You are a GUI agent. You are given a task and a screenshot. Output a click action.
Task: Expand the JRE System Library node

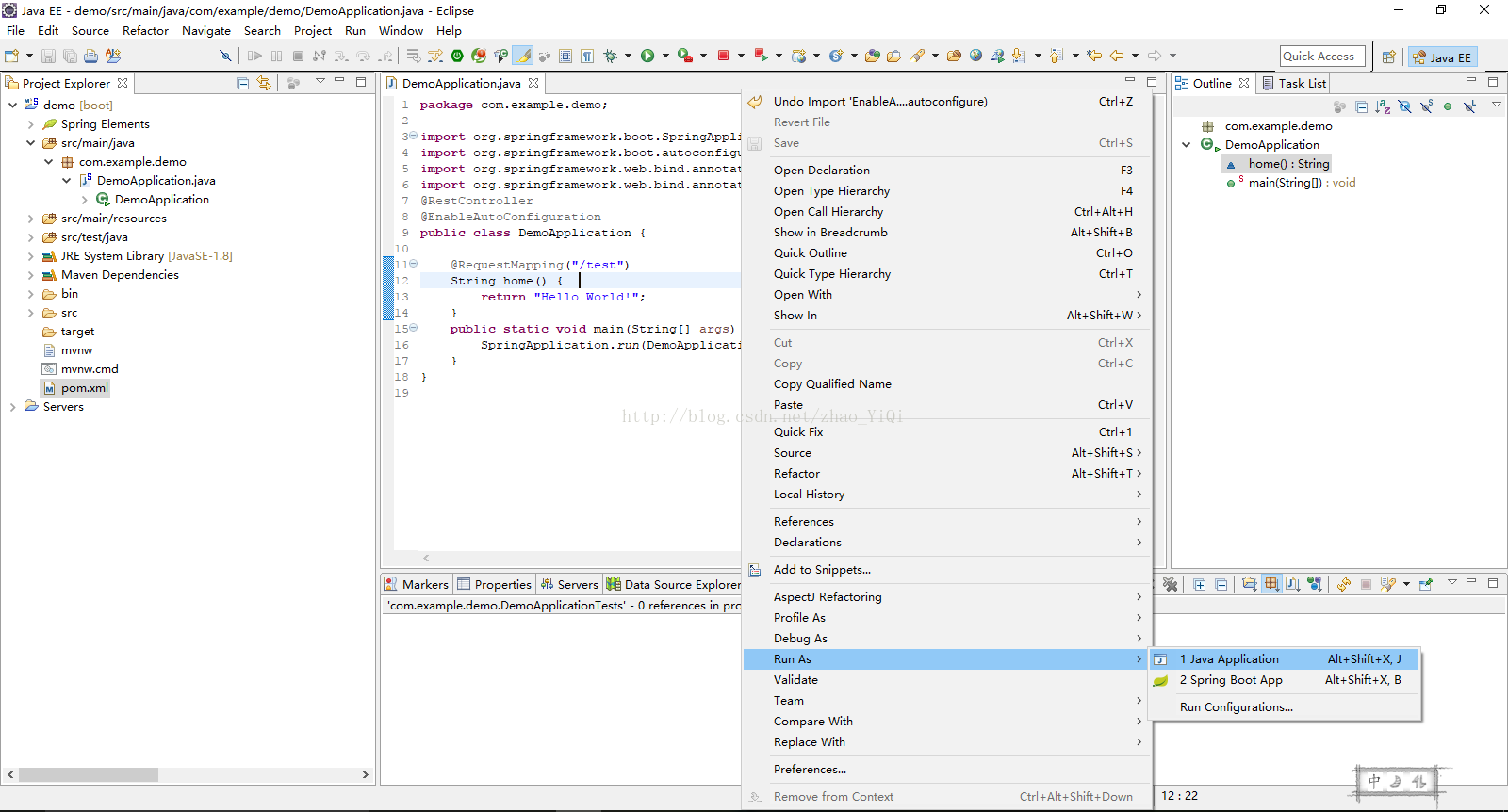tap(30, 256)
